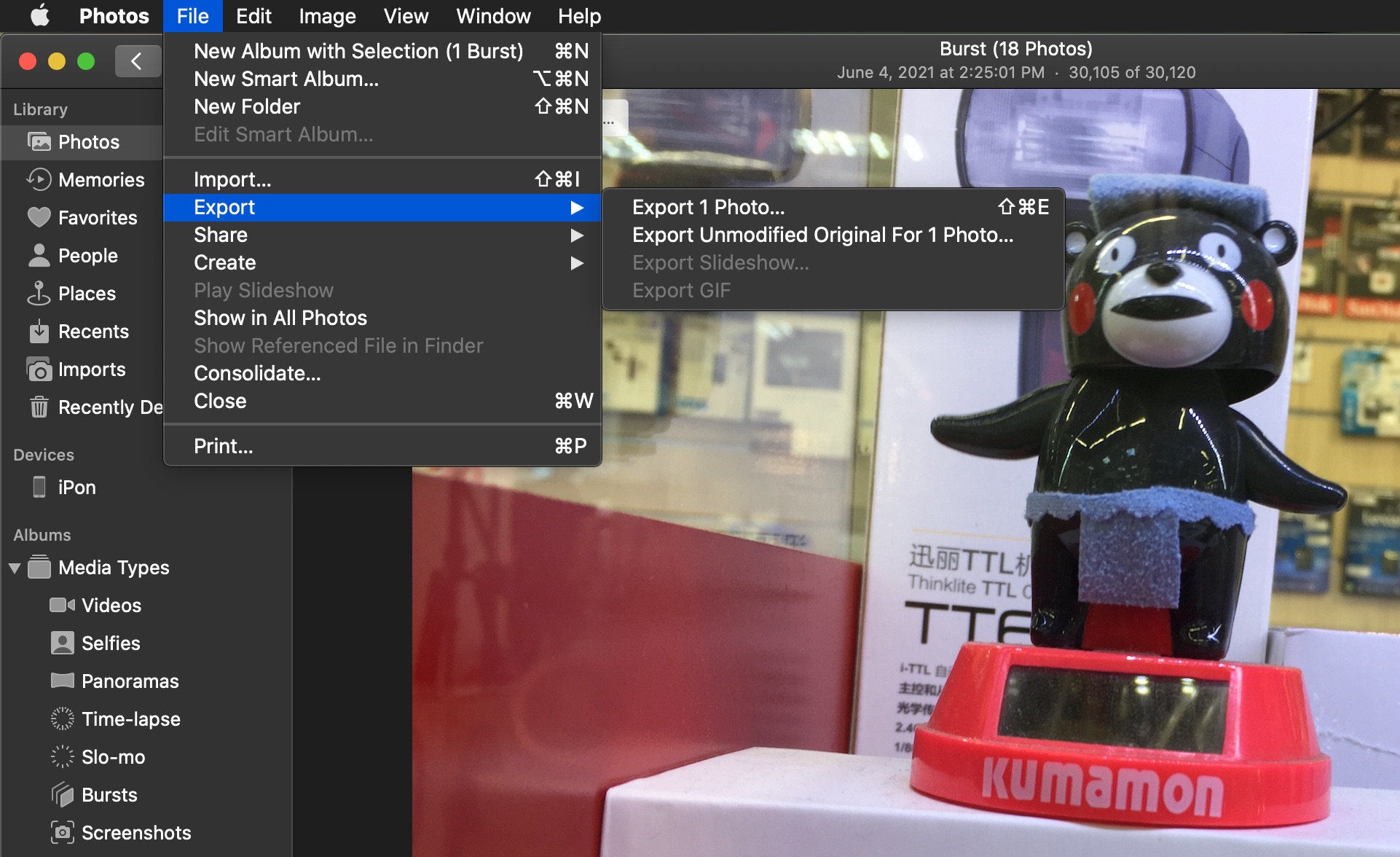Click the Photos library icon in sidebar
Image resolution: width=1400 pixels, height=857 pixels.
coord(39,141)
